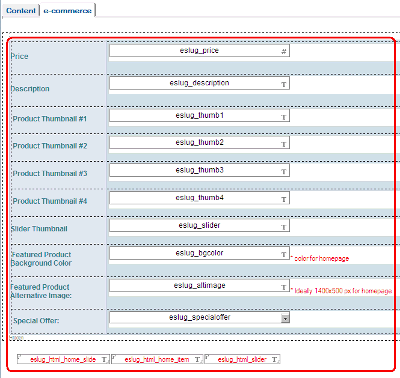Click the T icon in eslug_slider field
The image size is (400, 378).
[x=284, y=227]
